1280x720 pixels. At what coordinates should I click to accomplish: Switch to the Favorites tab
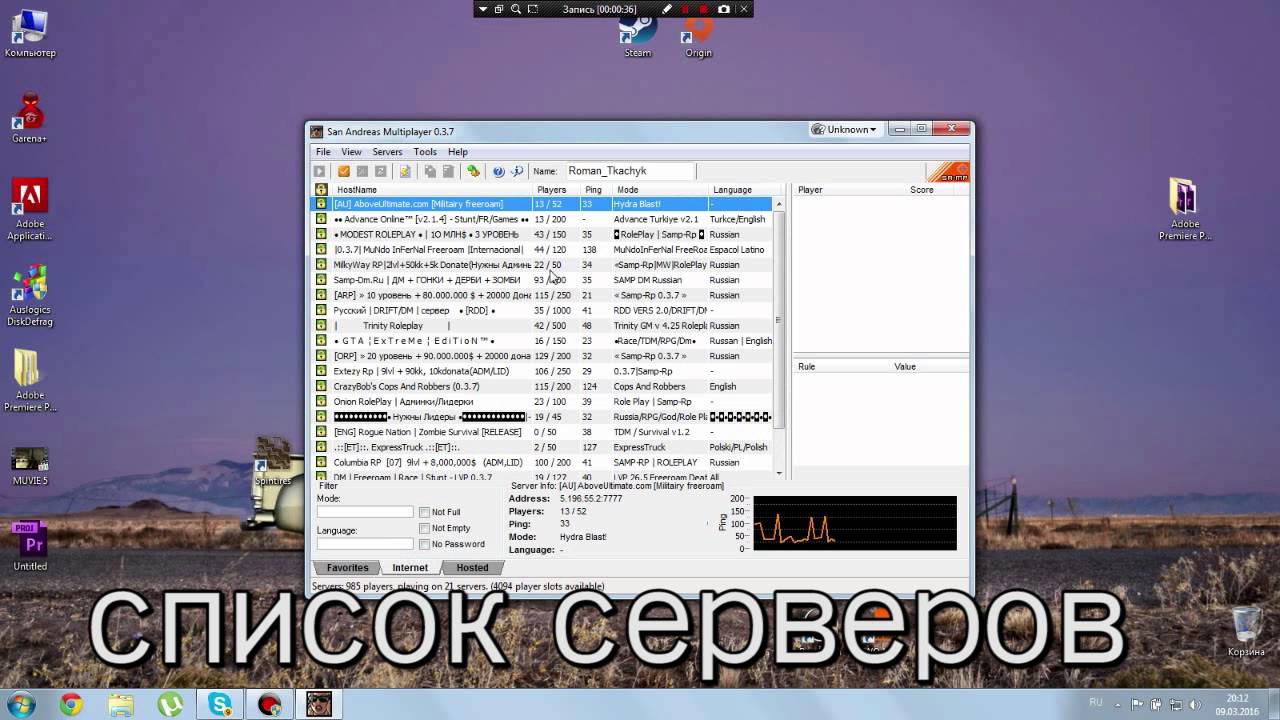coord(348,568)
